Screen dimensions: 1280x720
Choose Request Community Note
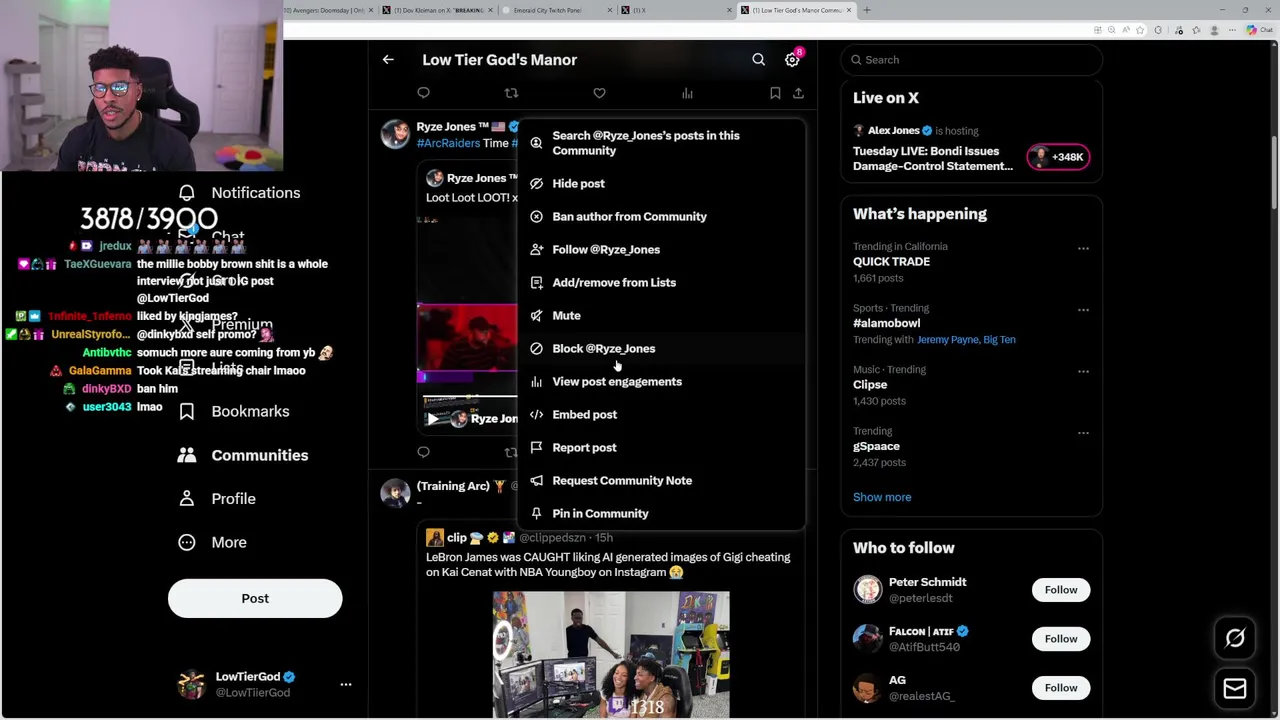coord(661,480)
